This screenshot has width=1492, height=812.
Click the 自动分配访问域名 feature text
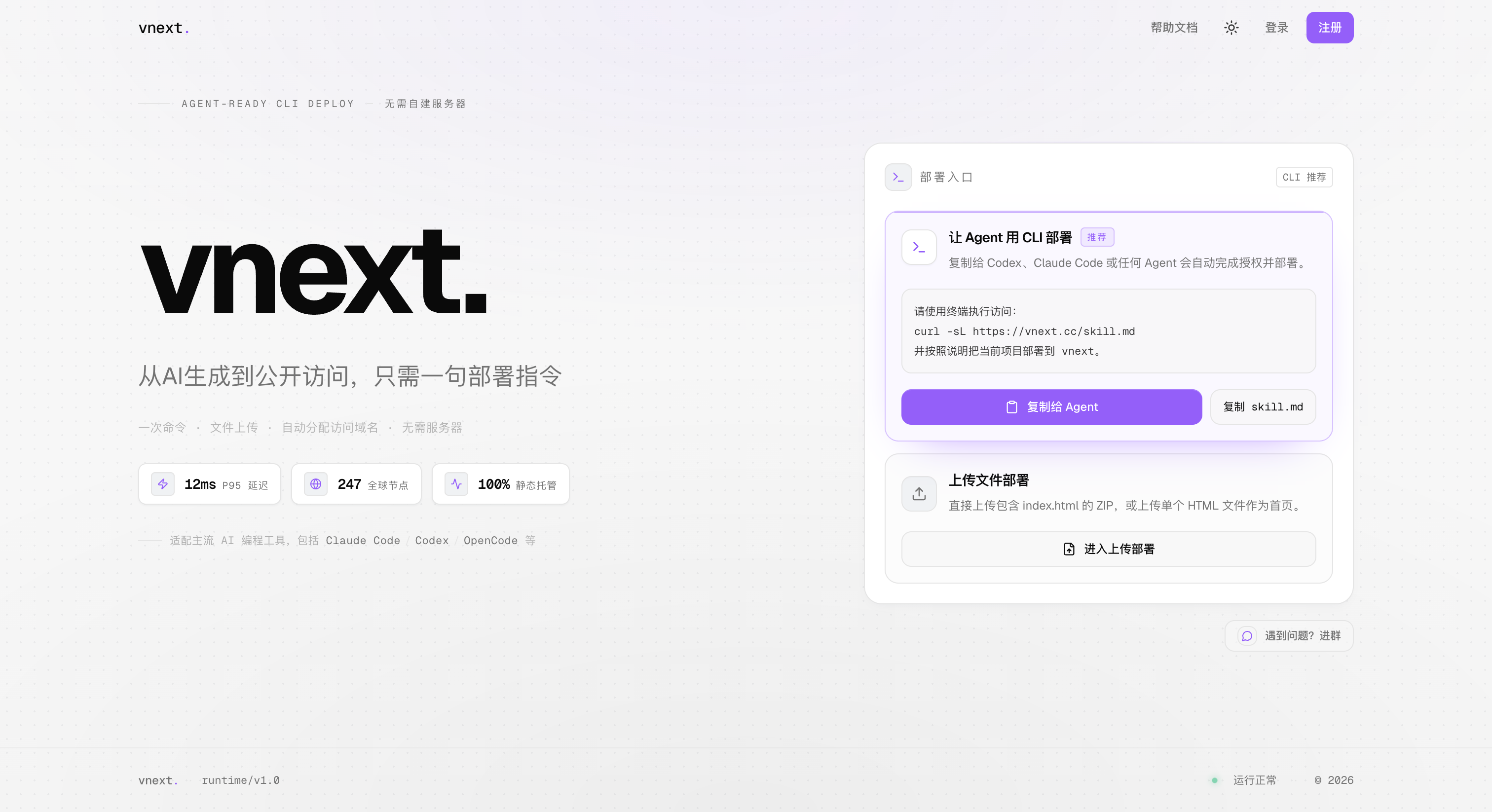click(330, 427)
